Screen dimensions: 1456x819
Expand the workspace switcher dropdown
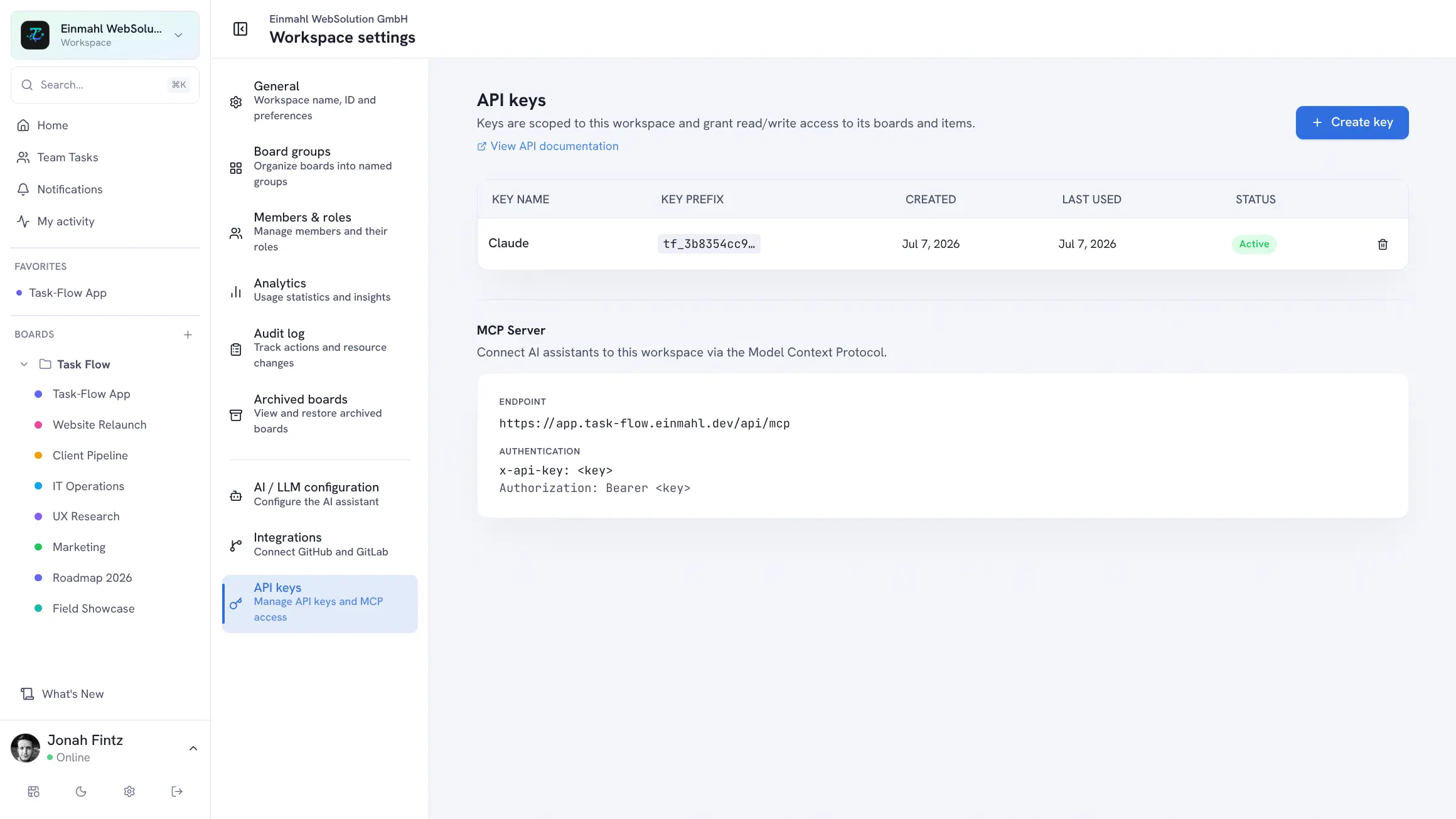(178, 35)
